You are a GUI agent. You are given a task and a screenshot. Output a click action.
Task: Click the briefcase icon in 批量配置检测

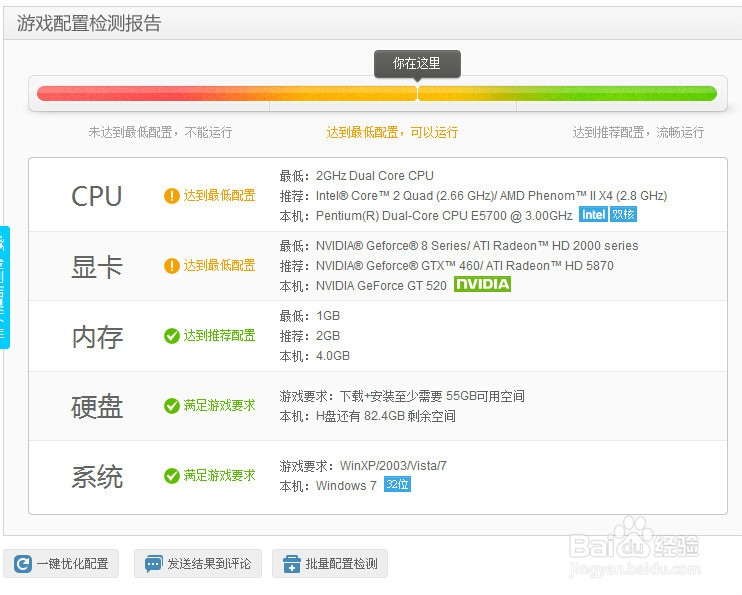(292, 564)
